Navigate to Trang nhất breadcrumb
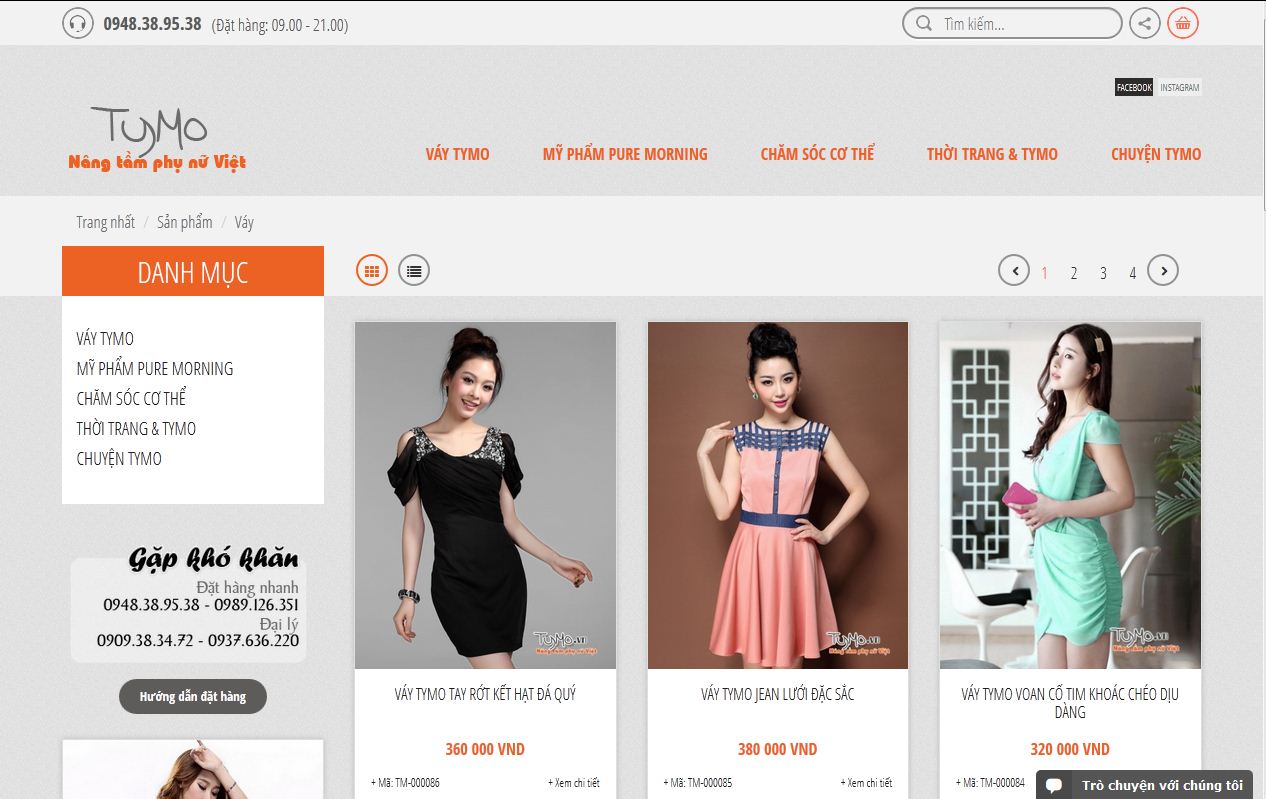Screen dimensions: 1266x799 click(x=105, y=222)
